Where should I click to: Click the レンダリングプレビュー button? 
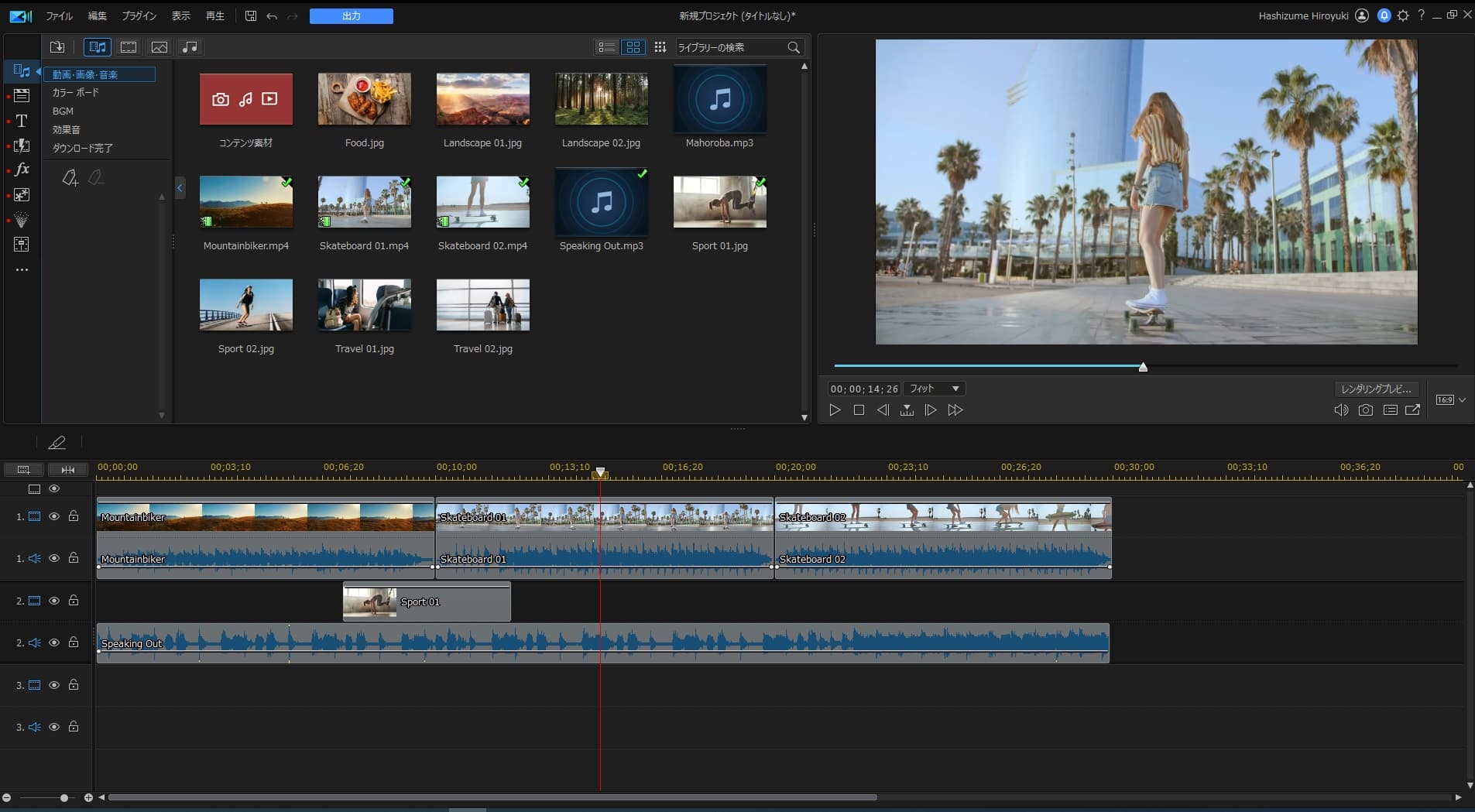[1376, 389]
